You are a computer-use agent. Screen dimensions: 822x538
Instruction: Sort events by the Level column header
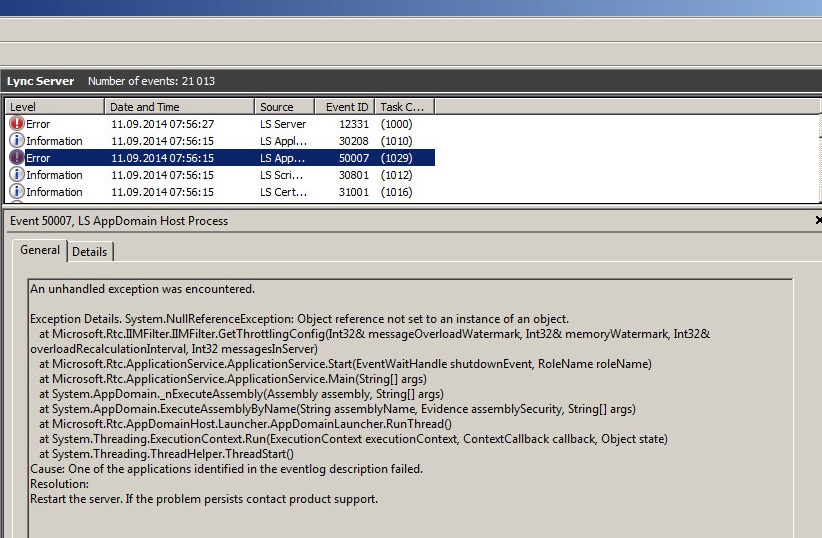tap(55, 107)
